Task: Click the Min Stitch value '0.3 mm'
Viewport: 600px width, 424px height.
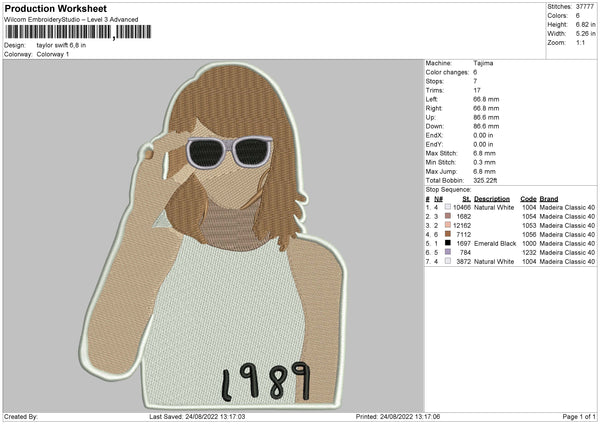Action: click(x=484, y=162)
